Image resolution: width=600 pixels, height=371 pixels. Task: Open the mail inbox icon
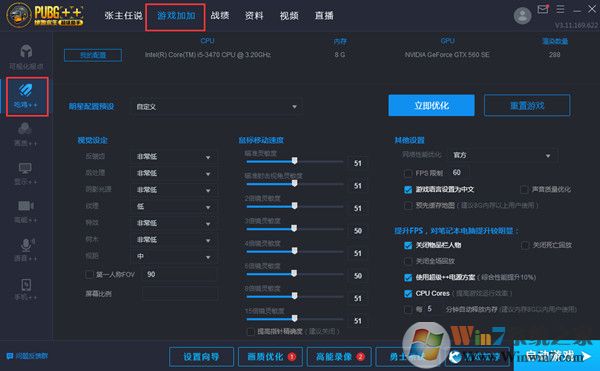(543, 9)
